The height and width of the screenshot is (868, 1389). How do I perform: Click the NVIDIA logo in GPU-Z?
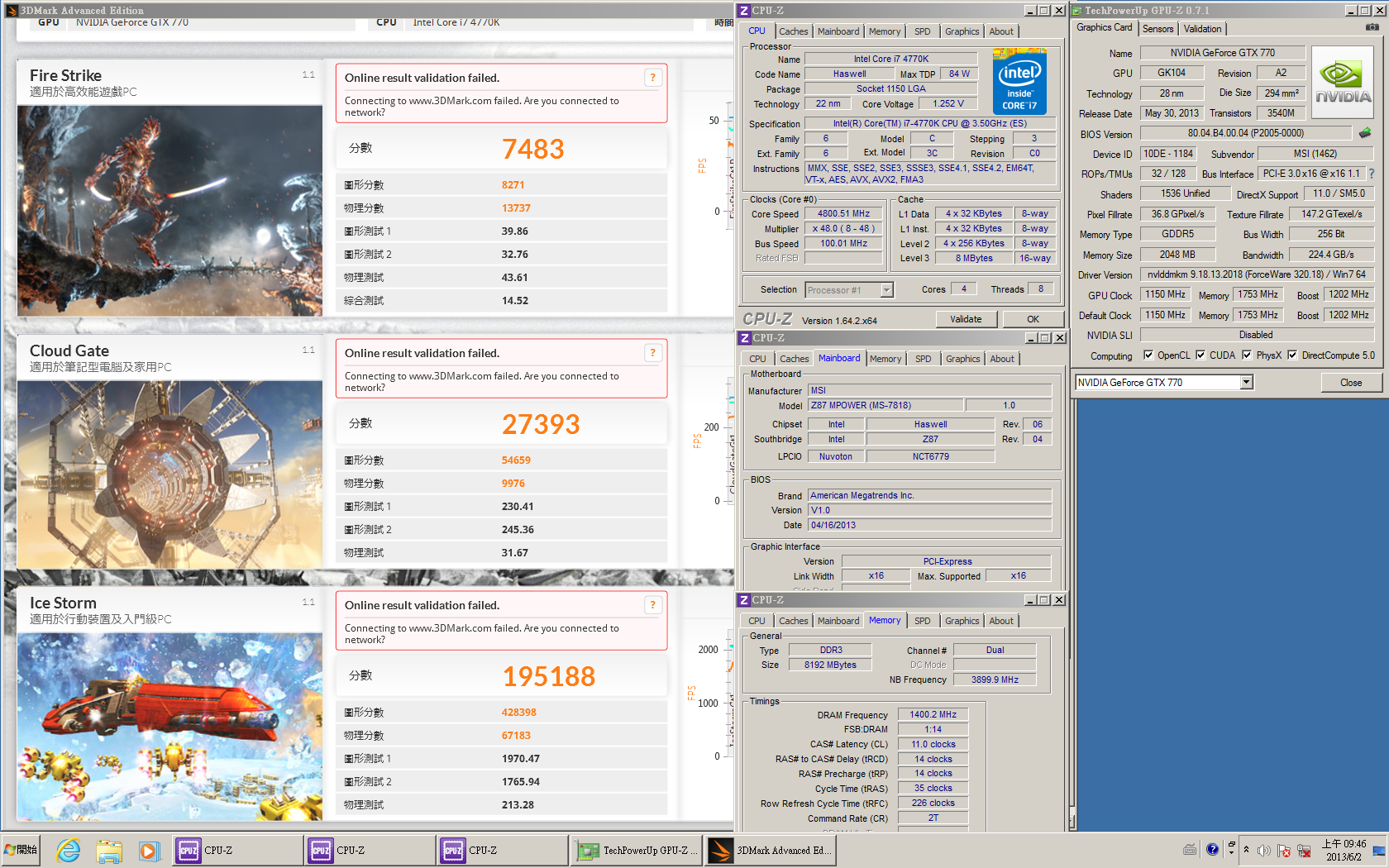1344,82
